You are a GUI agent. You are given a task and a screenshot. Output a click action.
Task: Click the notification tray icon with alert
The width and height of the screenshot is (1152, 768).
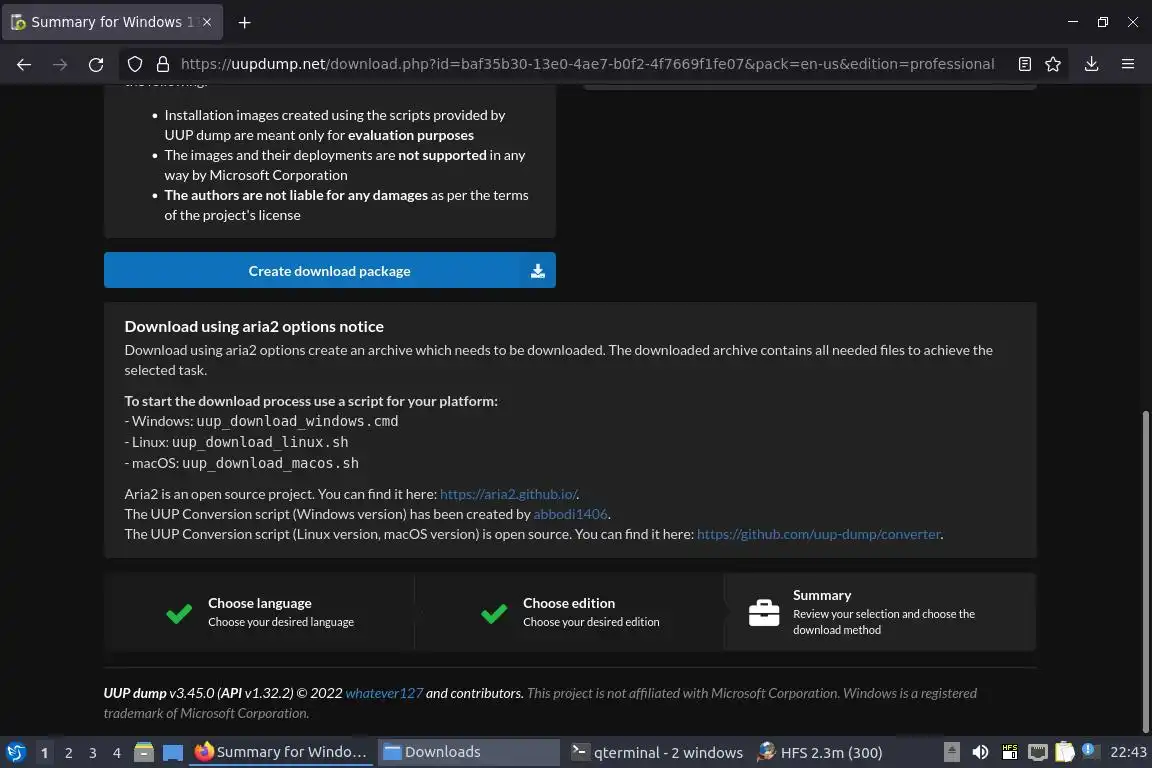[x=1090, y=751]
